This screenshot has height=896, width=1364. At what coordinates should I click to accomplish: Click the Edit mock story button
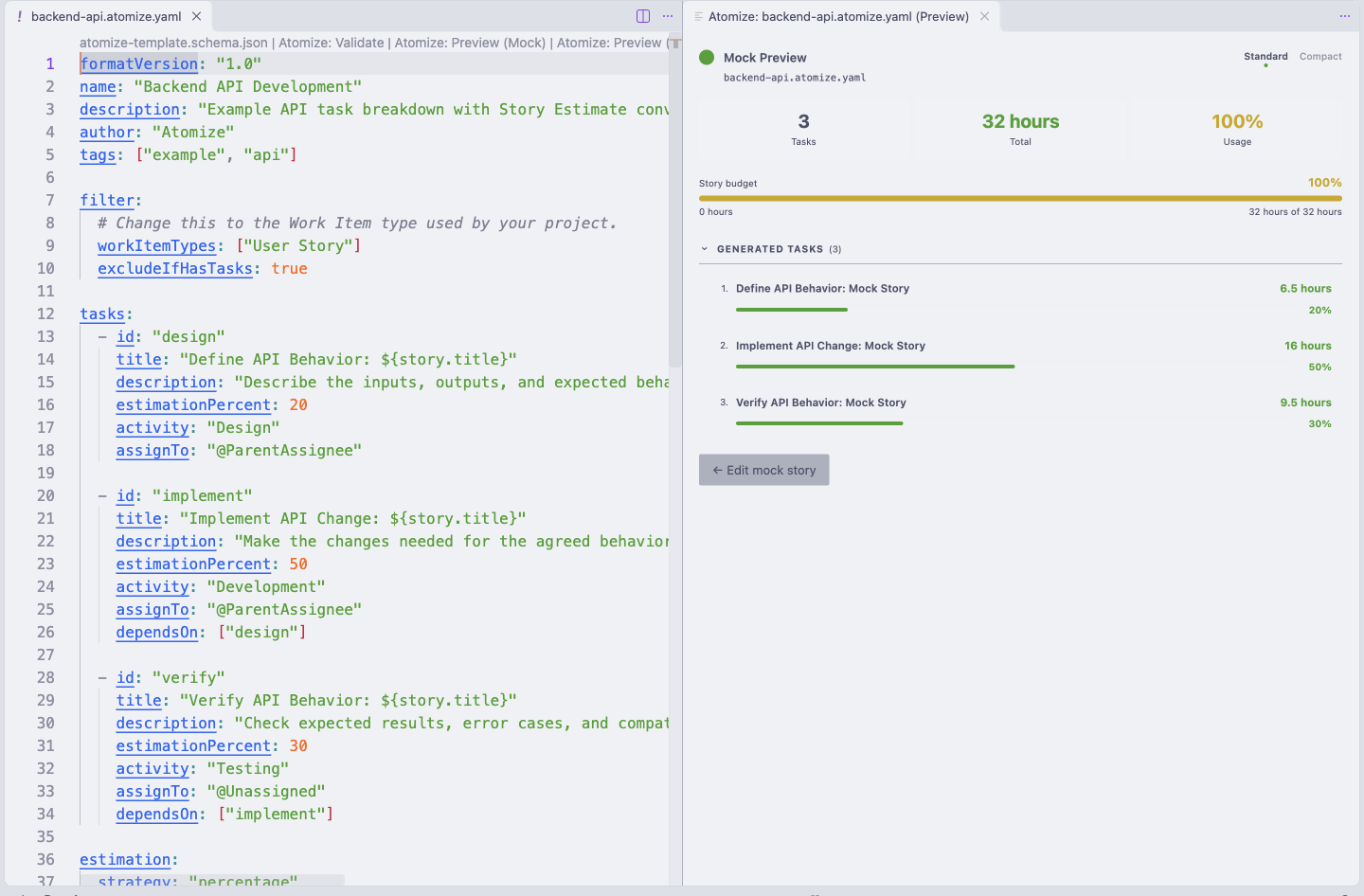point(764,470)
